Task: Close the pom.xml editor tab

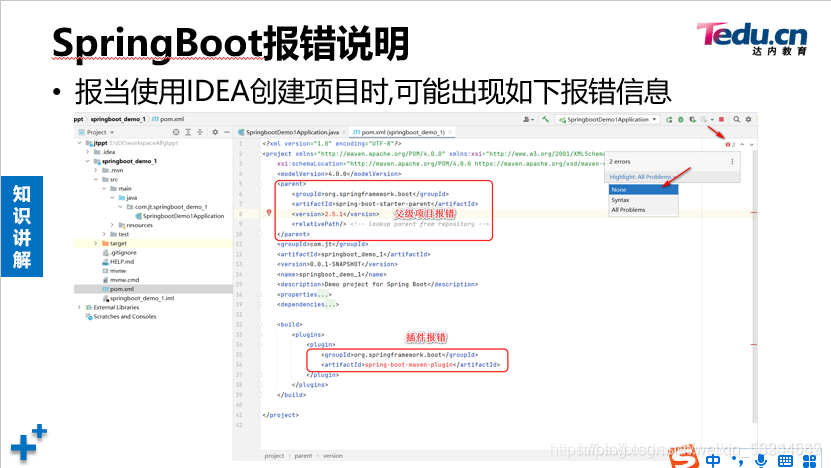Action: click(x=450, y=132)
